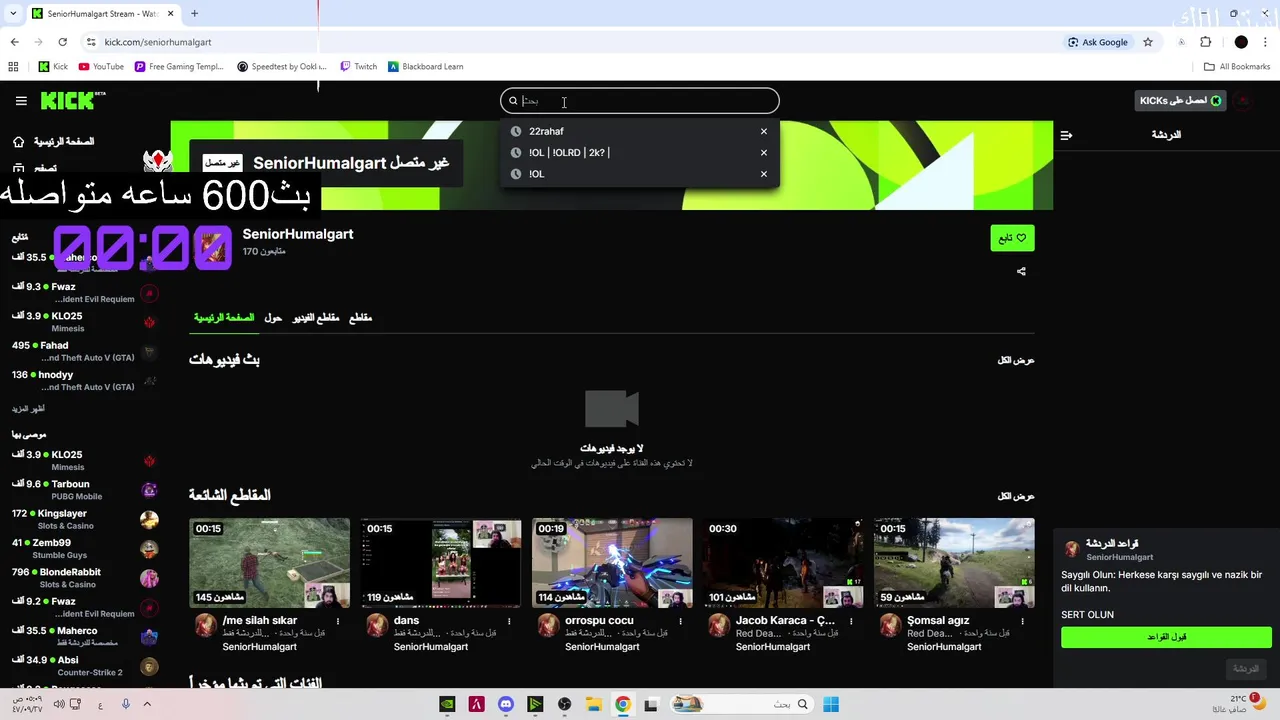This screenshot has width=1280, height=720.
Task: Open File Explorer from taskbar
Action: click(593, 704)
